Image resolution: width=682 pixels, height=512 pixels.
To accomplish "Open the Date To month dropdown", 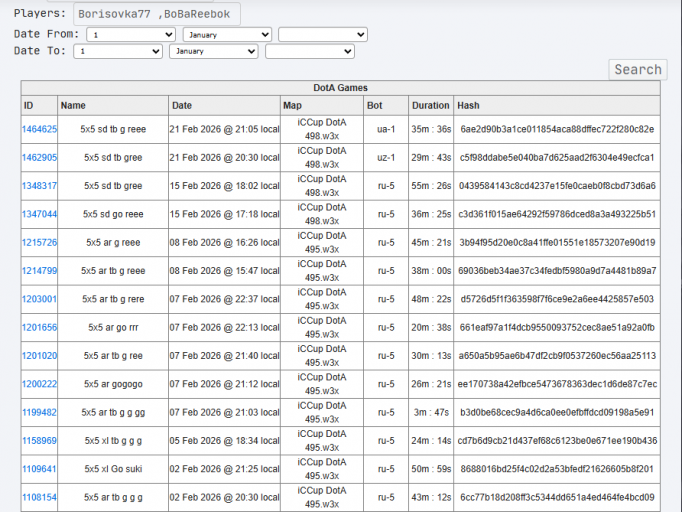I will (x=214, y=51).
